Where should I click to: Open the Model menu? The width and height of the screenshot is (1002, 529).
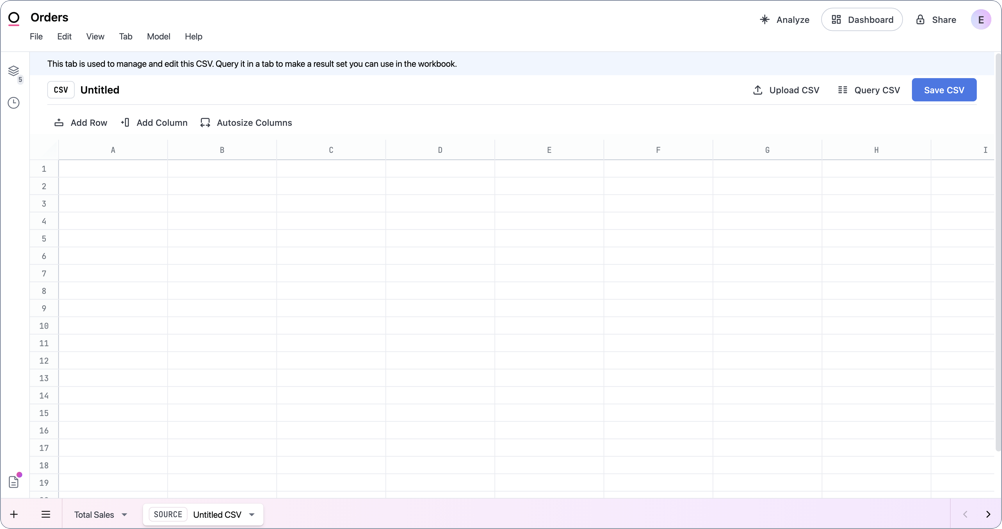[x=158, y=37]
